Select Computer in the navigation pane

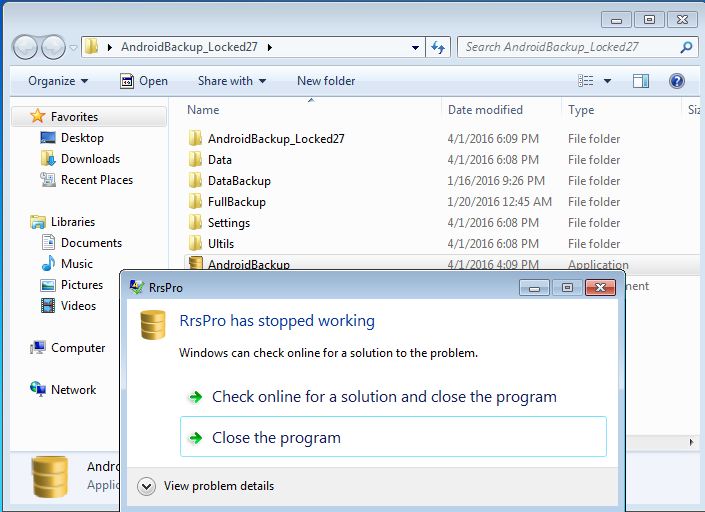point(78,347)
